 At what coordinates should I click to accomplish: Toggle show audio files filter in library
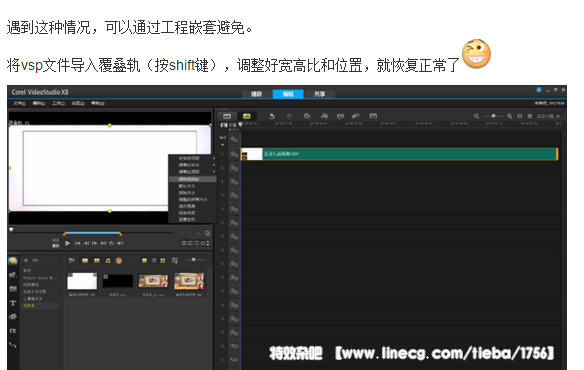click(x=108, y=260)
